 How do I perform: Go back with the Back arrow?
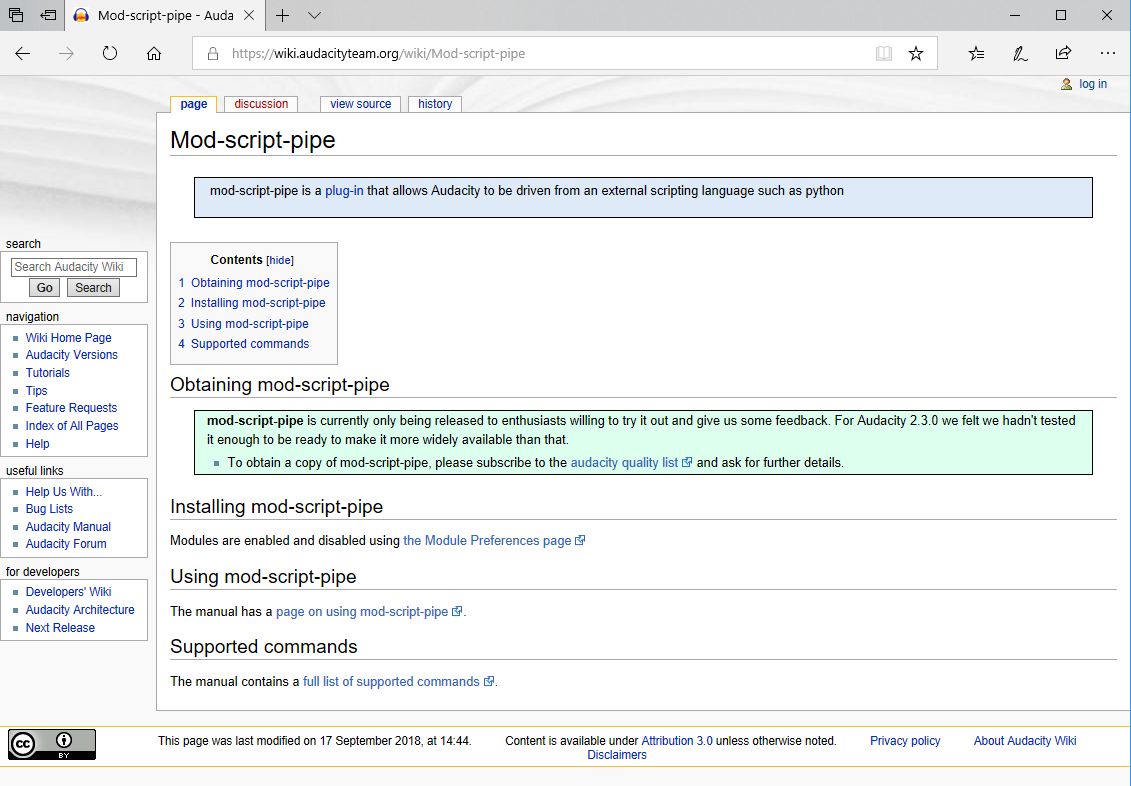23,54
